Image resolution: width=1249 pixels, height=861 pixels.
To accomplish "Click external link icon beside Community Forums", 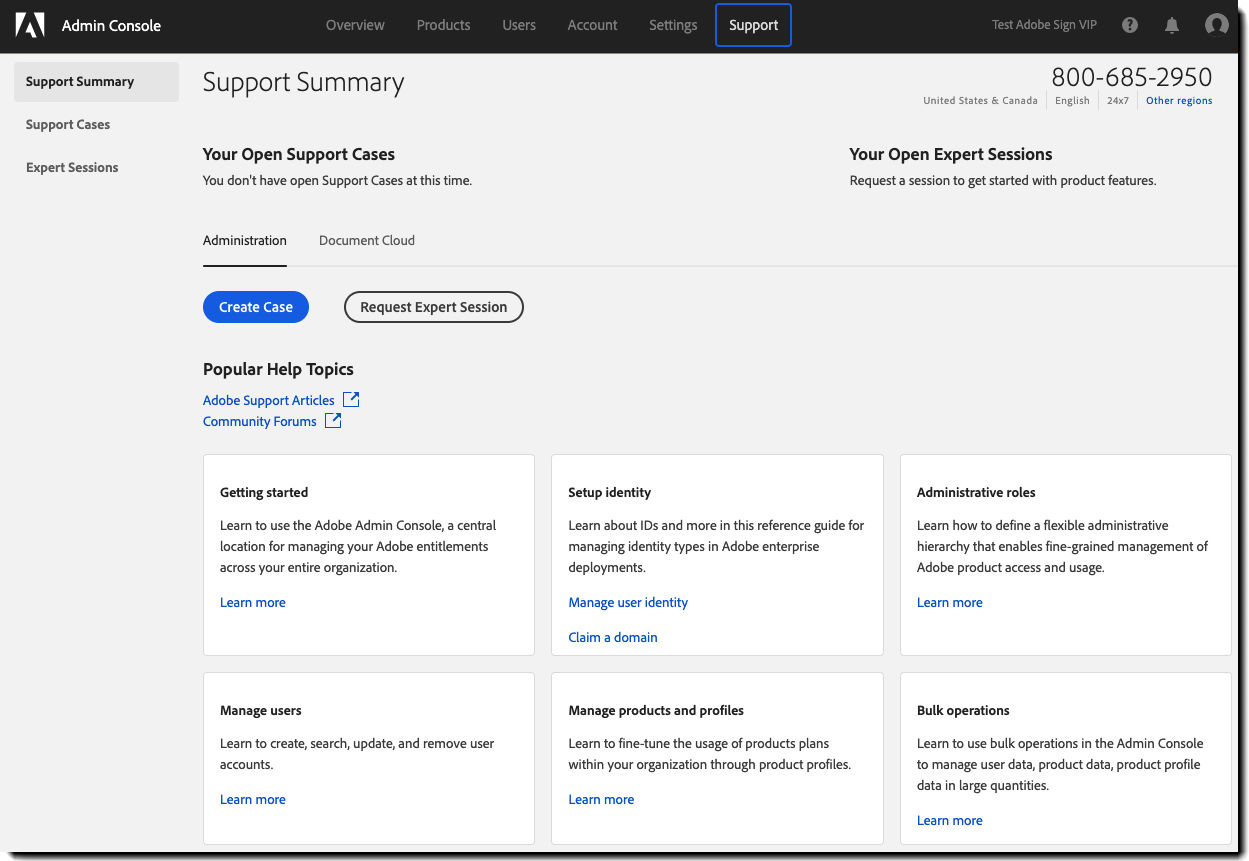I will [333, 420].
